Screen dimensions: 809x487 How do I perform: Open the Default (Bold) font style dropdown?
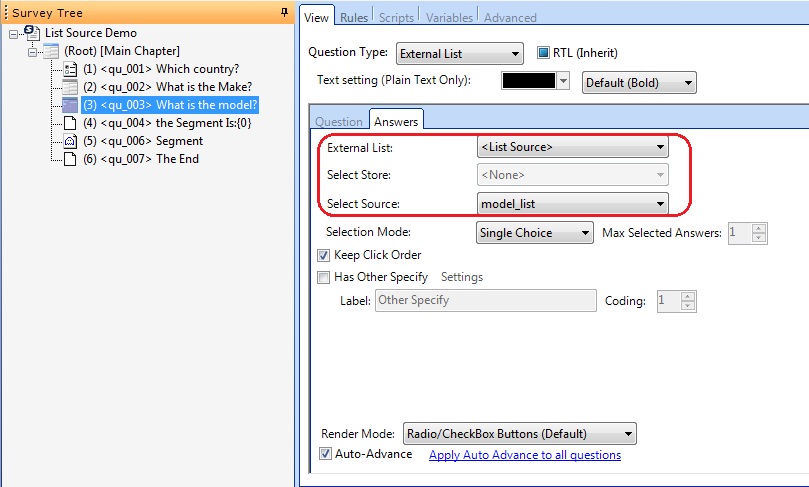click(x=639, y=83)
